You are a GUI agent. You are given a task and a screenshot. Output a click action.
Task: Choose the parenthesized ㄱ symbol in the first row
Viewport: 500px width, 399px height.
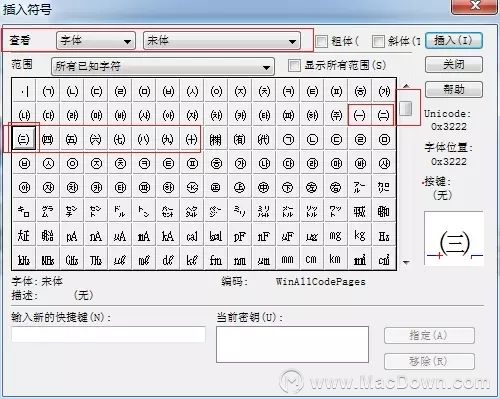coord(48,91)
